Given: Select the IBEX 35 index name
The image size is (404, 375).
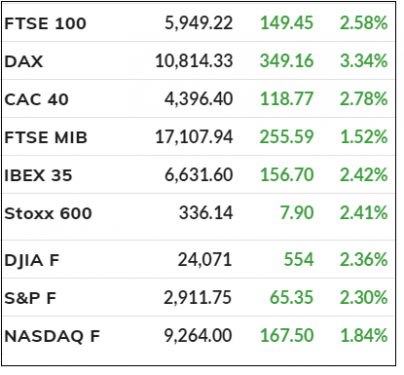Looking at the screenshot, I should (38, 175).
